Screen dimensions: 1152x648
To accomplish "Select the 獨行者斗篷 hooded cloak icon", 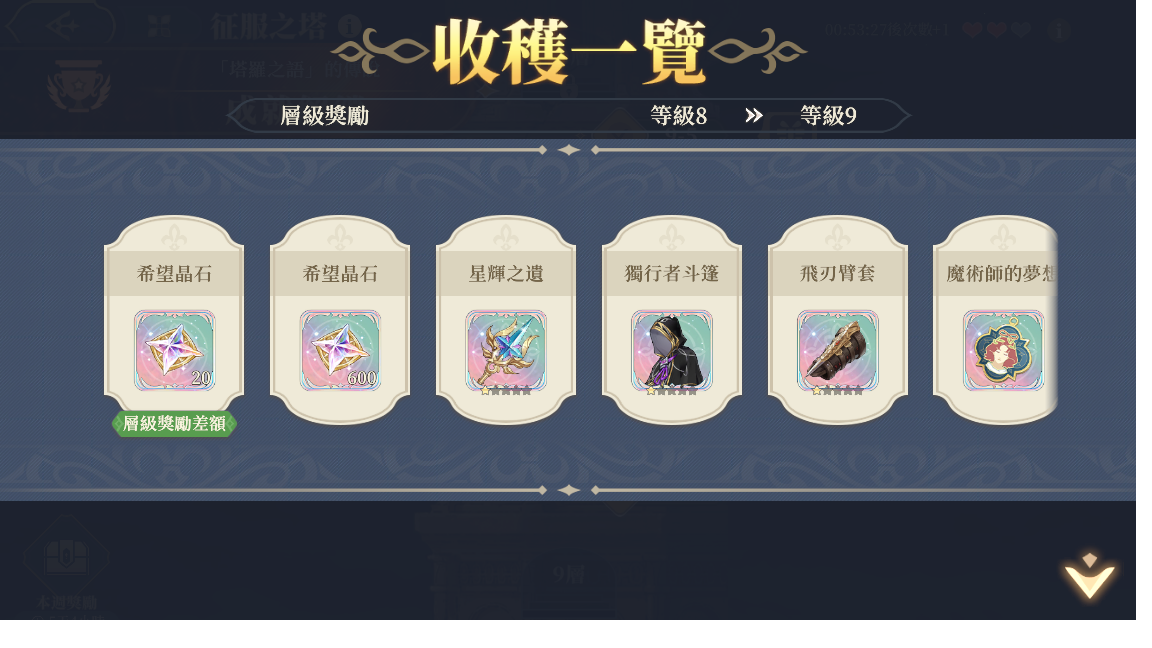I will [672, 350].
